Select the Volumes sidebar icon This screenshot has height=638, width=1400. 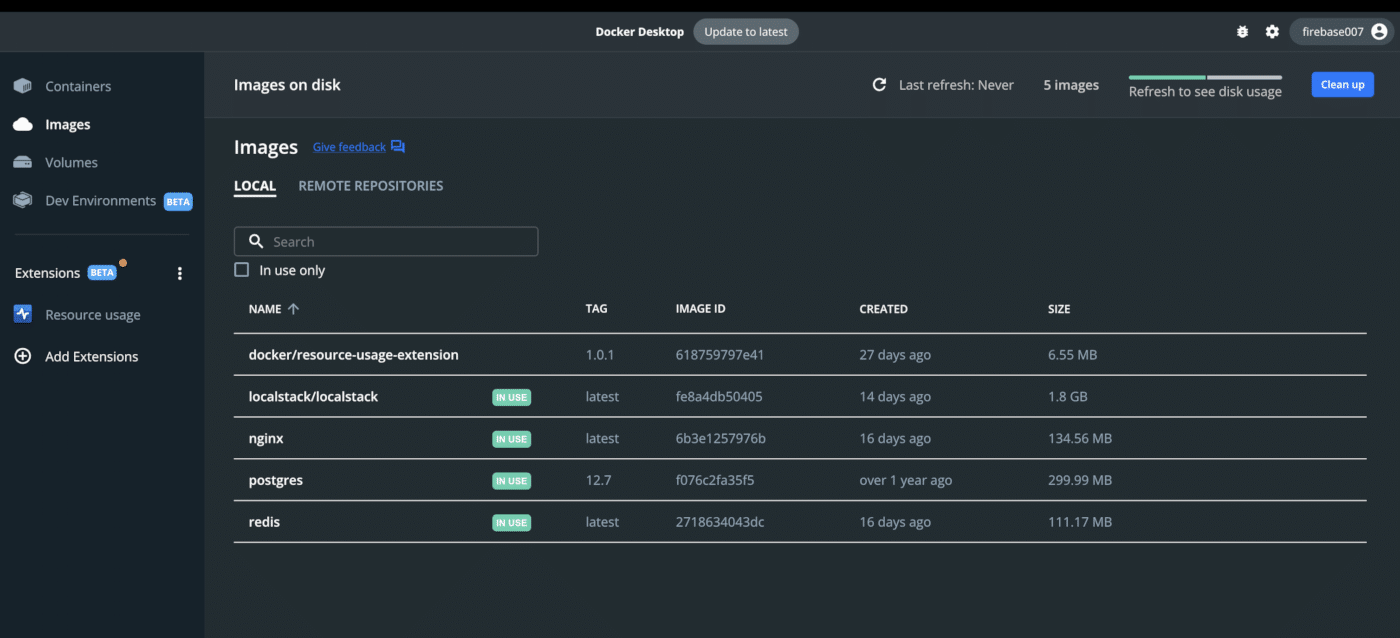[22, 162]
